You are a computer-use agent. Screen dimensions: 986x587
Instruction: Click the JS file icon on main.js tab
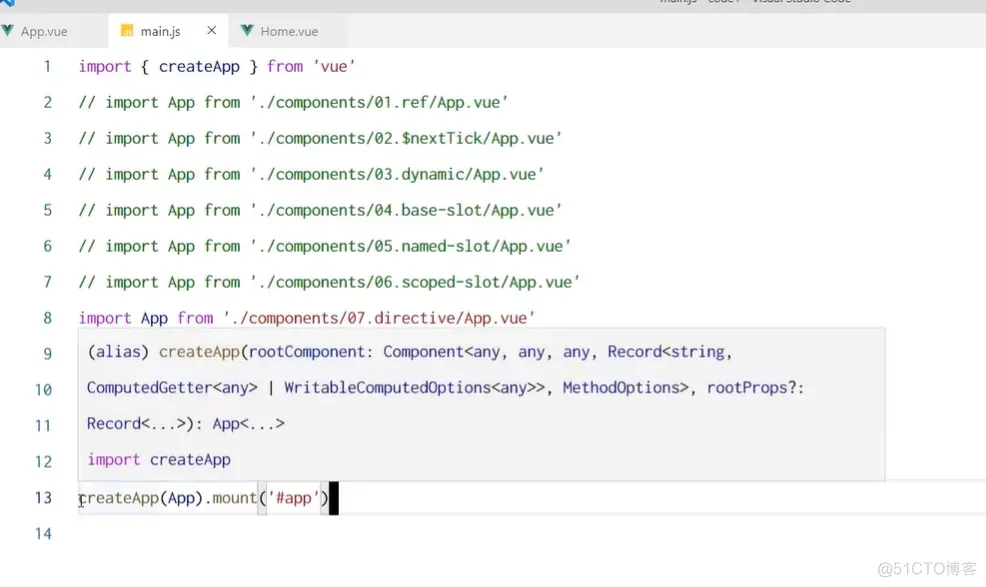coord(127,31)
